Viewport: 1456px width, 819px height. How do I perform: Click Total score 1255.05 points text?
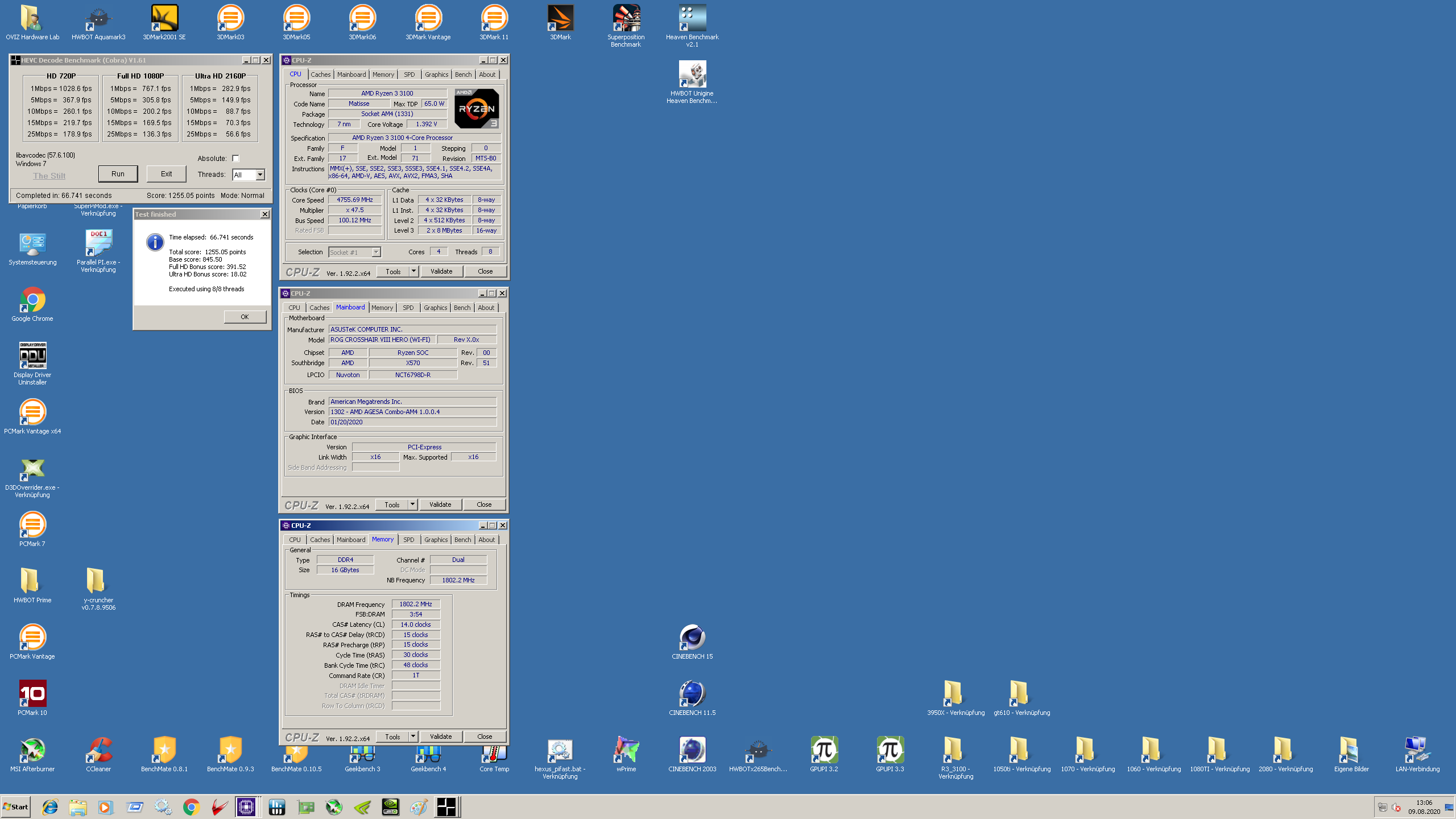tap(208, 252)
